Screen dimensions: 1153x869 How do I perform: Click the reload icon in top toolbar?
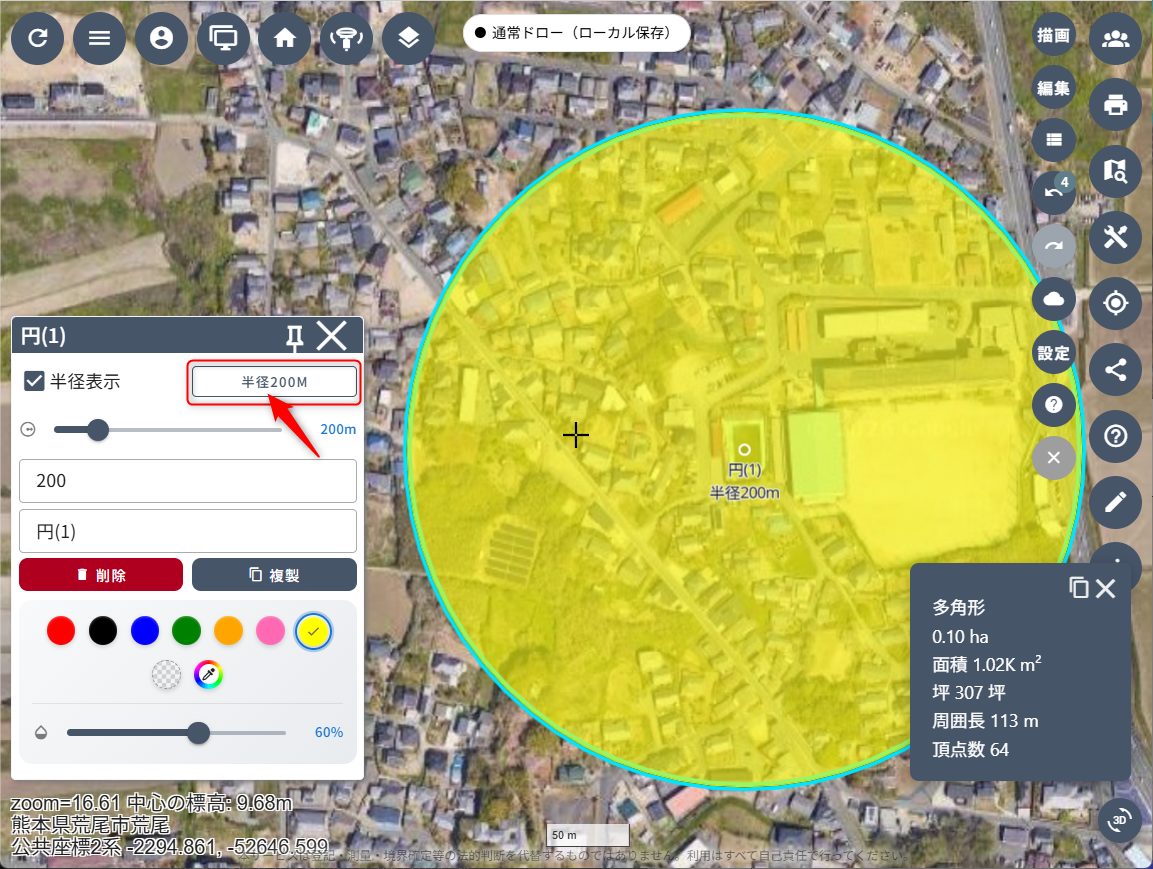38,39
